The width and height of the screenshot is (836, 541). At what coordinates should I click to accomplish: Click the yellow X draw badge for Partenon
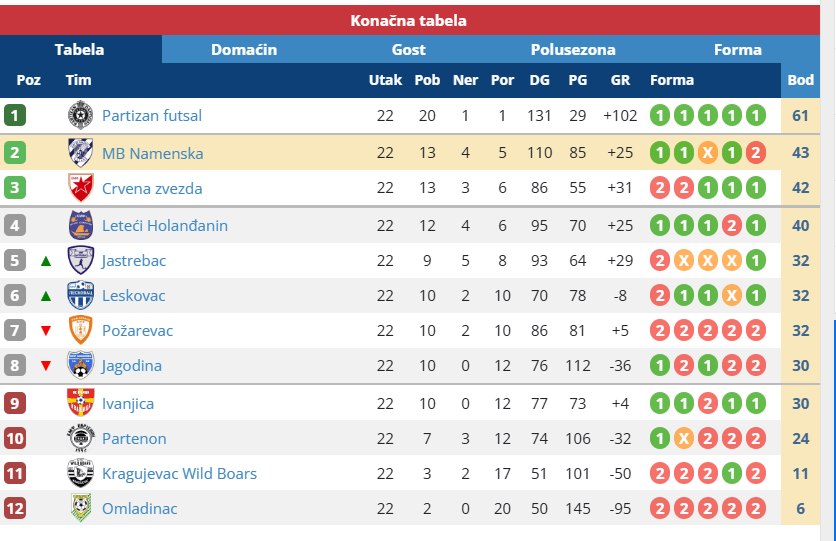(x=683, y=439)
